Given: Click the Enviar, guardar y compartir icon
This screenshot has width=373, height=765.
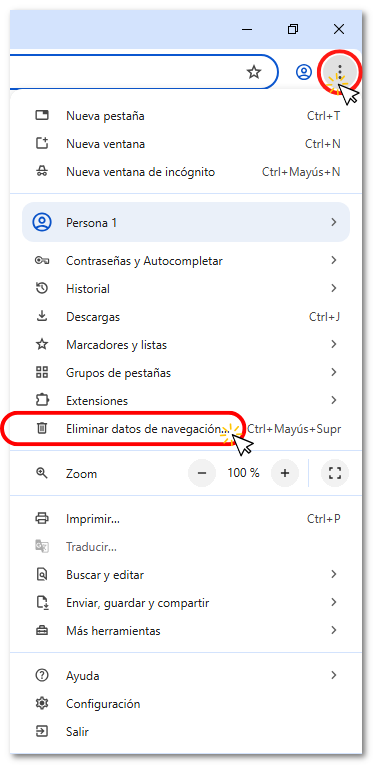Looking at the screenshot, I should pyautogui.click(x=42, y=603).
